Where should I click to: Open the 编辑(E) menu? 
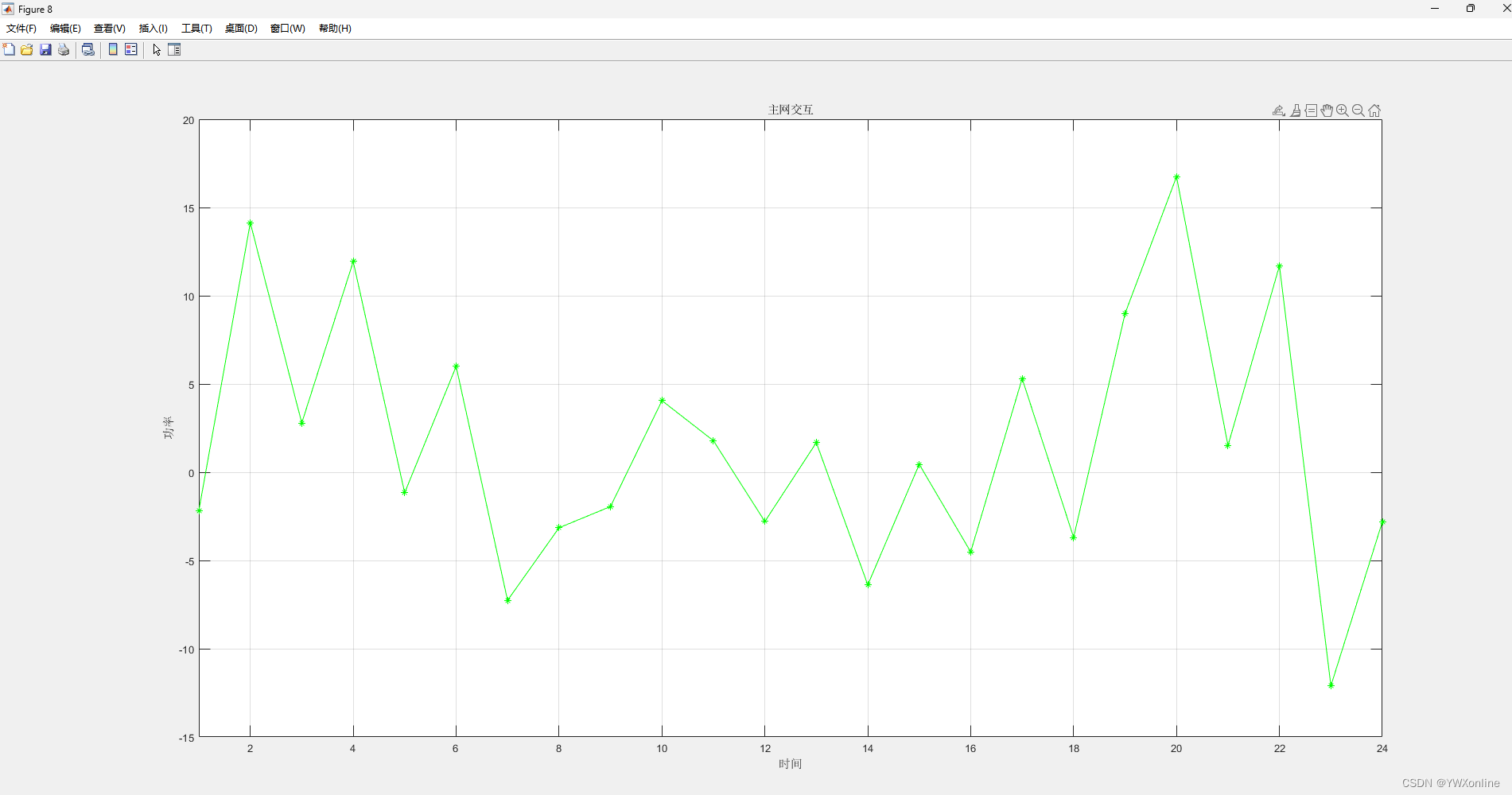point(65,28)
